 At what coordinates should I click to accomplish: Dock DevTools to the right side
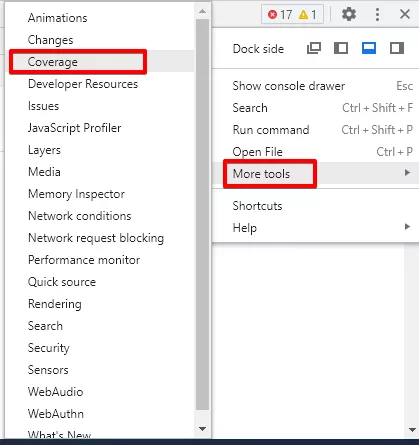coord(397,48)
